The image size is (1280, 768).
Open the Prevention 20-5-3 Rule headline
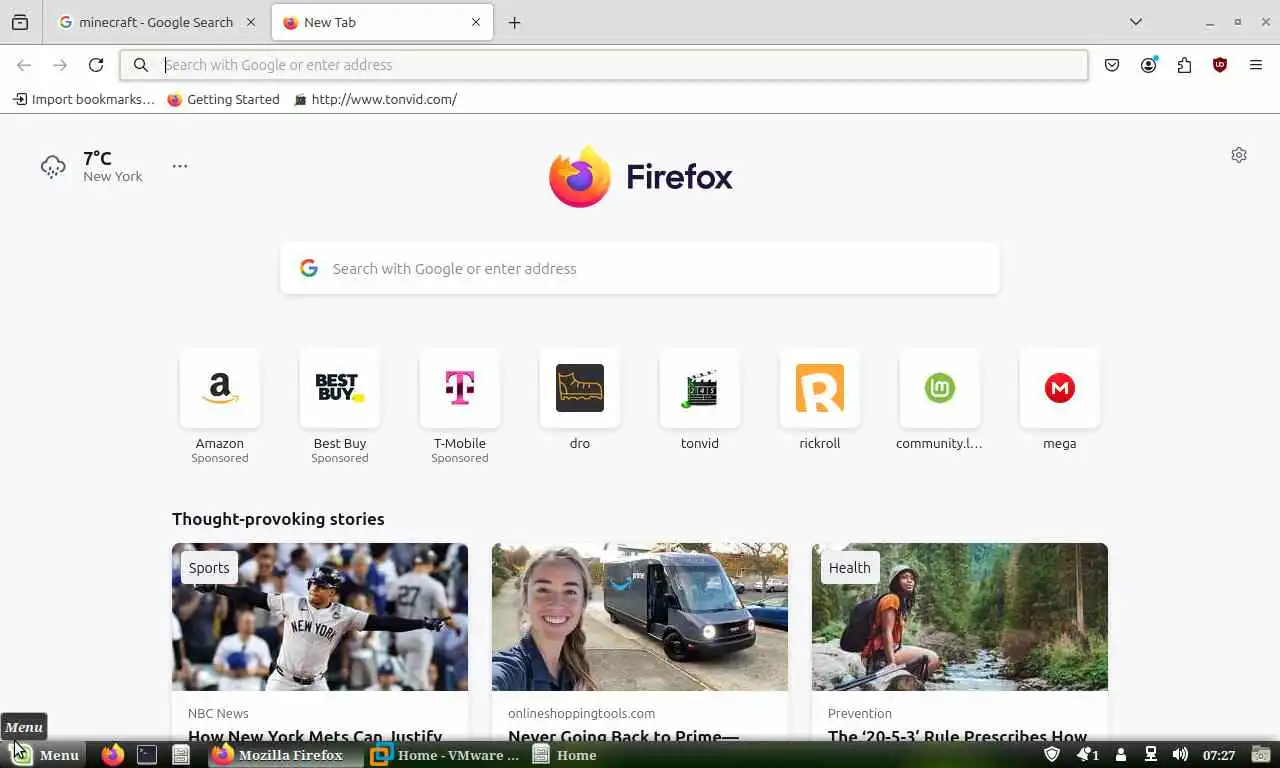(957, 737)
